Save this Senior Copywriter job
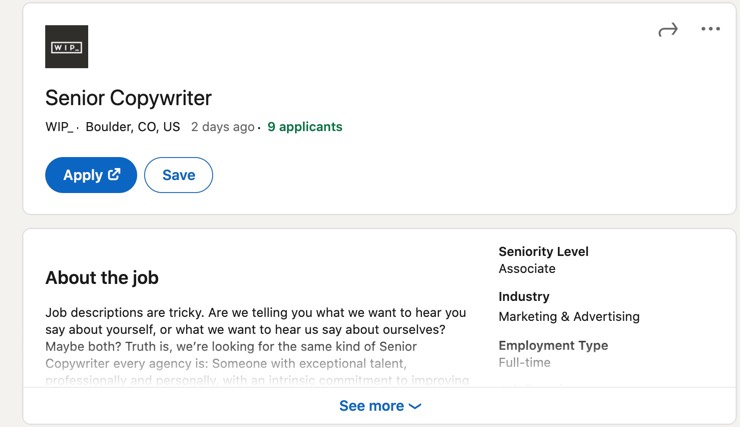Viewport: 740px width, 427px height. click(178, 175)
